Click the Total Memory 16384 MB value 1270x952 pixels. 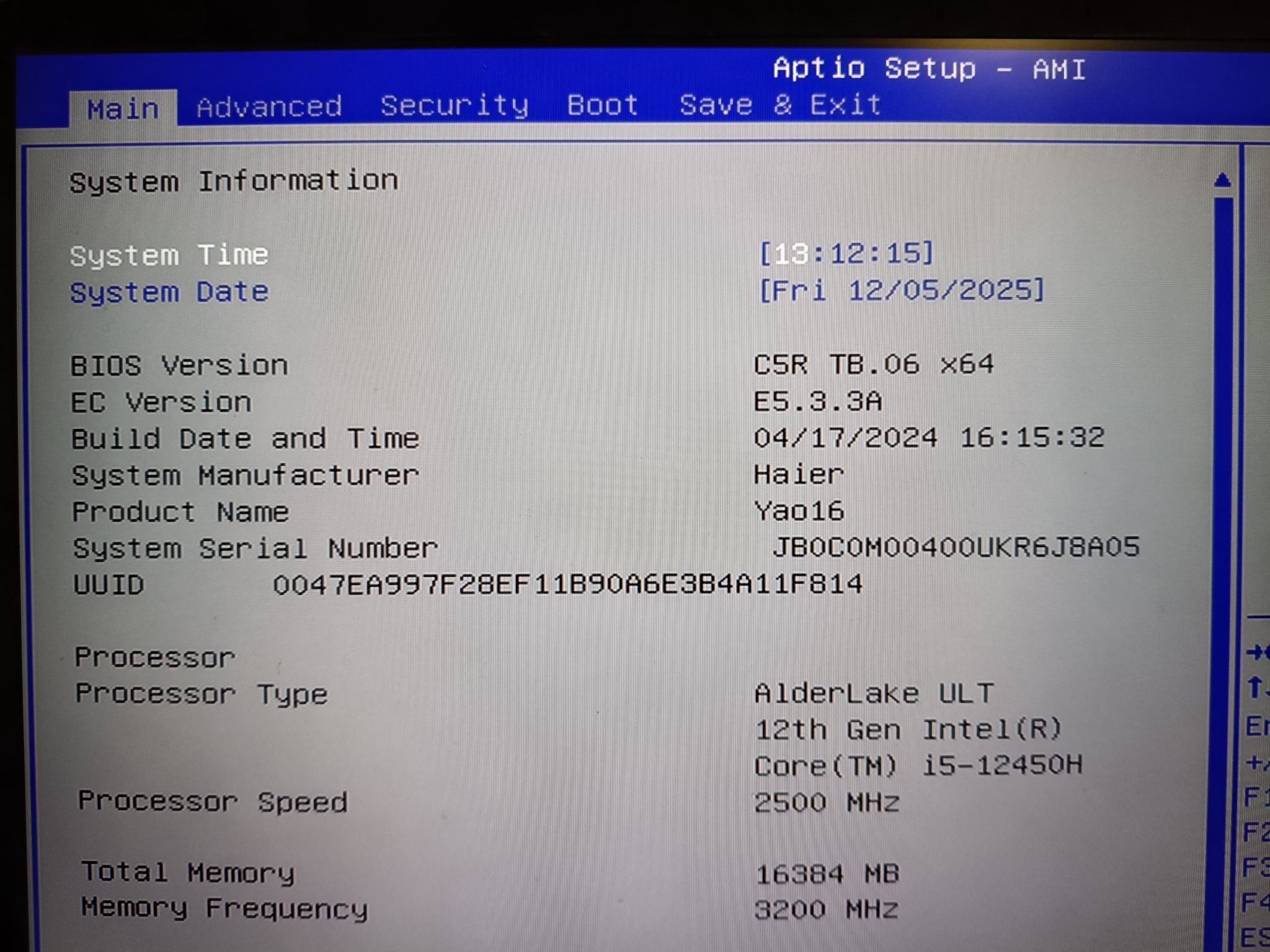pos(827,875)
